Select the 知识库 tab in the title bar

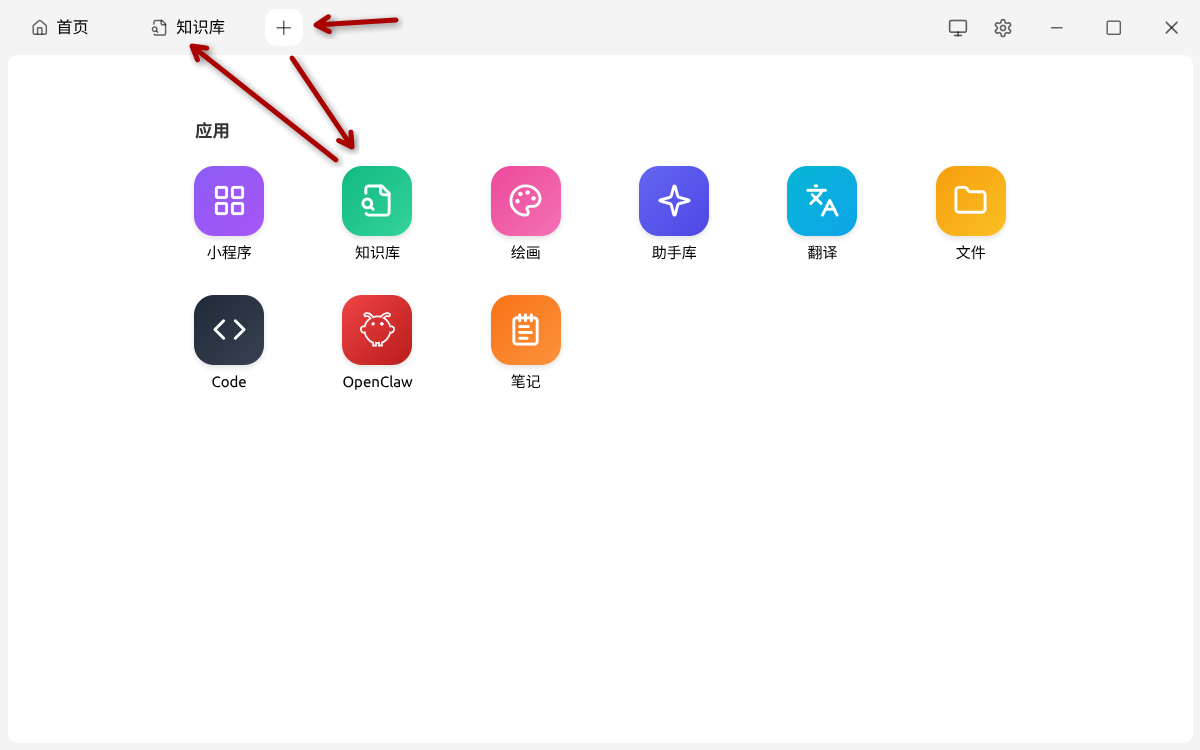coord(188,27)
